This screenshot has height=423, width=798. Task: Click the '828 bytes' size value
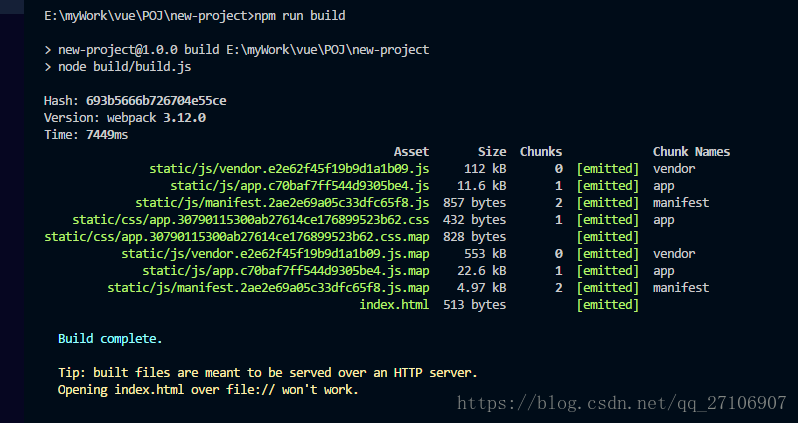tap(475, 237)
